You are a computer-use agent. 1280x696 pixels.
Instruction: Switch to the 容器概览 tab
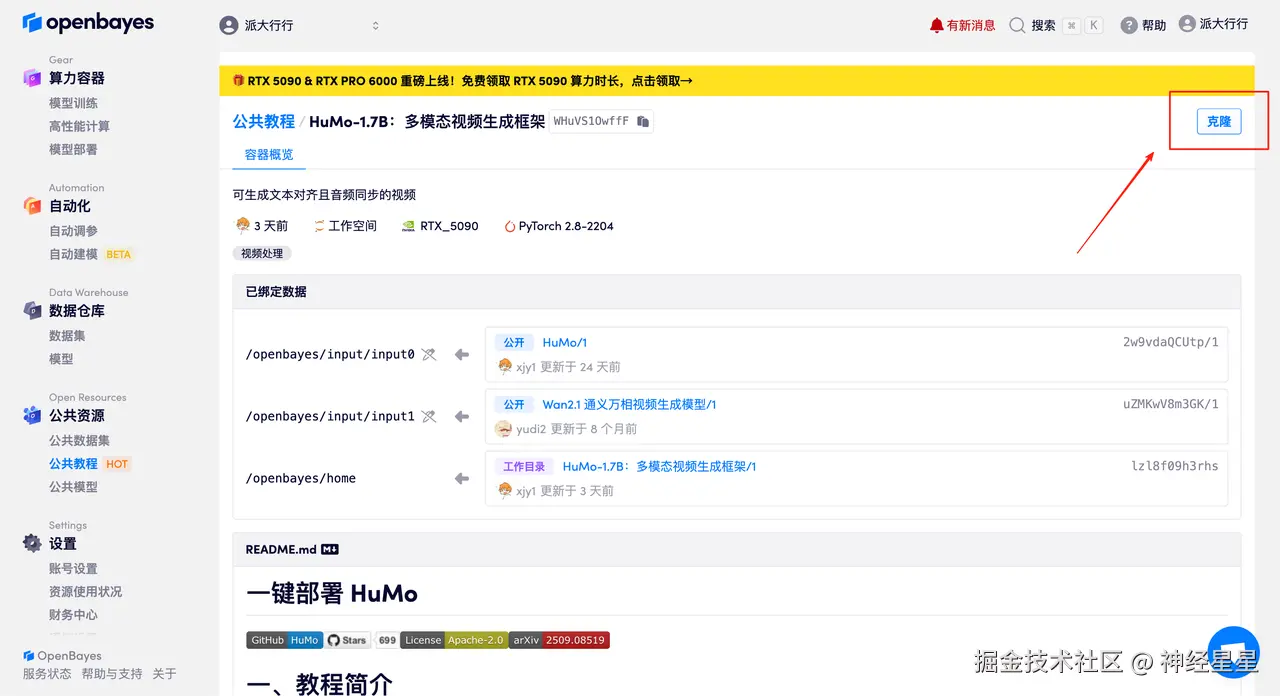coord(269,155)
